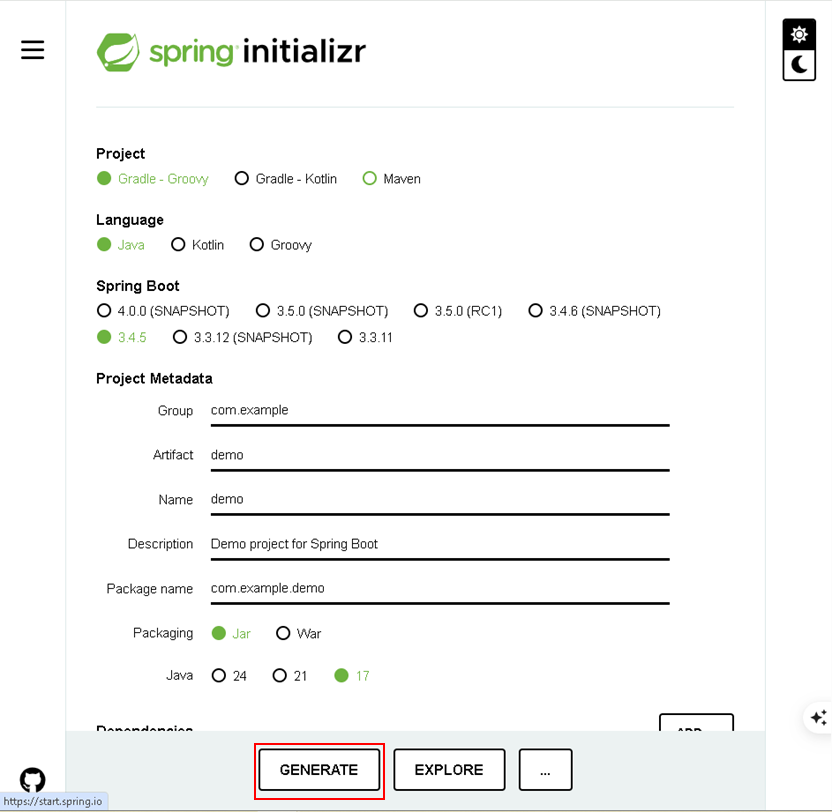Select Spring Boot 3.5.0 (SNAPSHOT)
Image resolution: width=832 pixels, height=812 pixels.
322,311
